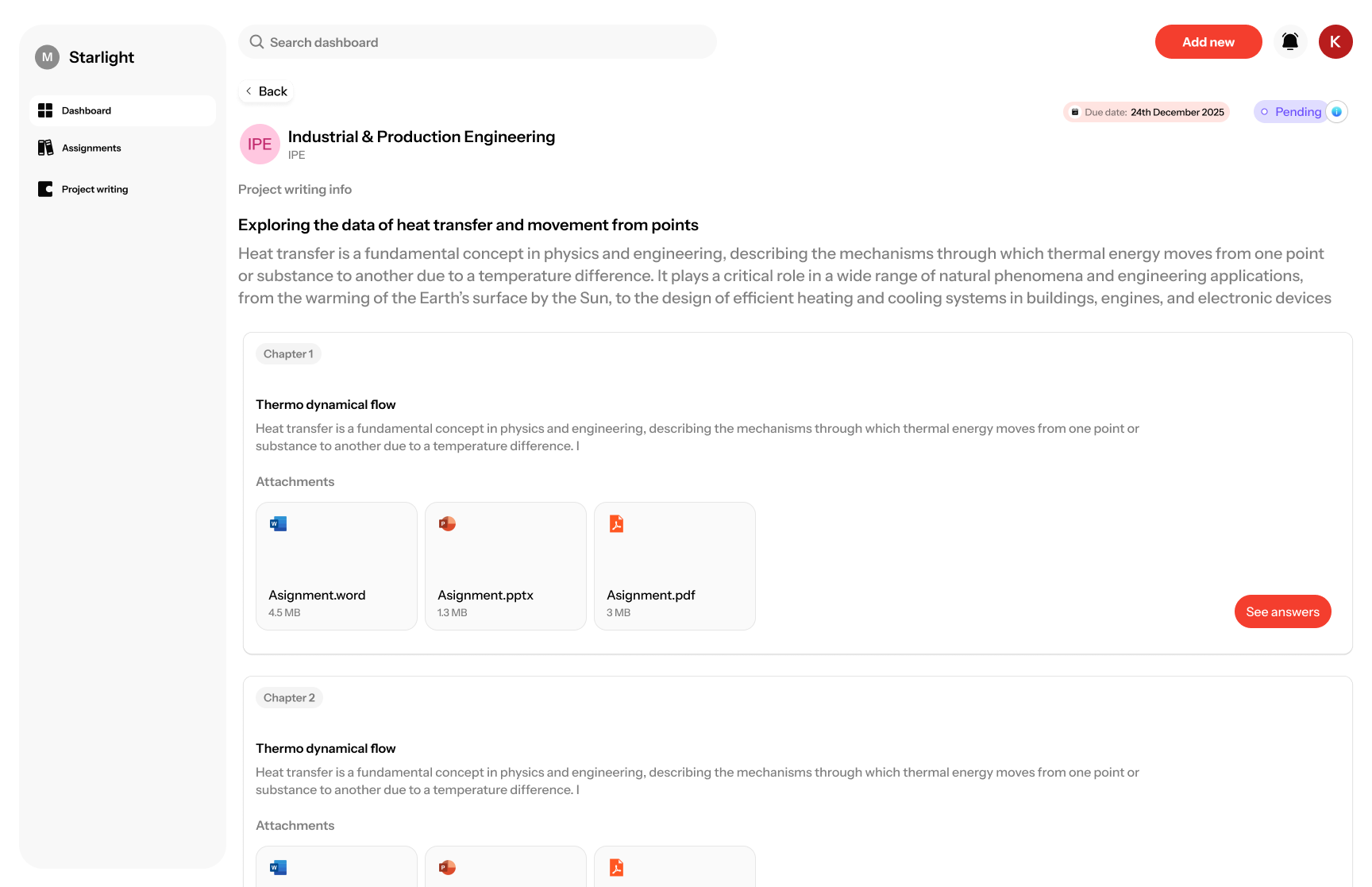Click the Chapter 2 PDF file icon
Screen dimensions: 1372x887
616,868
